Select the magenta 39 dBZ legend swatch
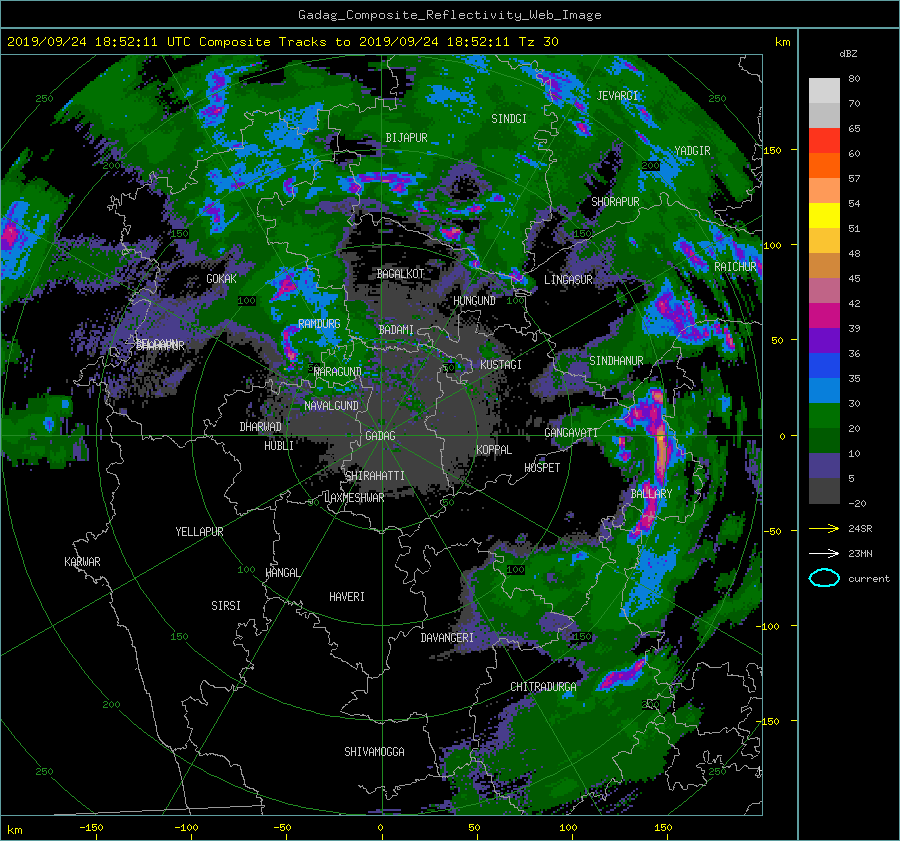This screenshot has height=841, width=900. [x=824, y=315]
